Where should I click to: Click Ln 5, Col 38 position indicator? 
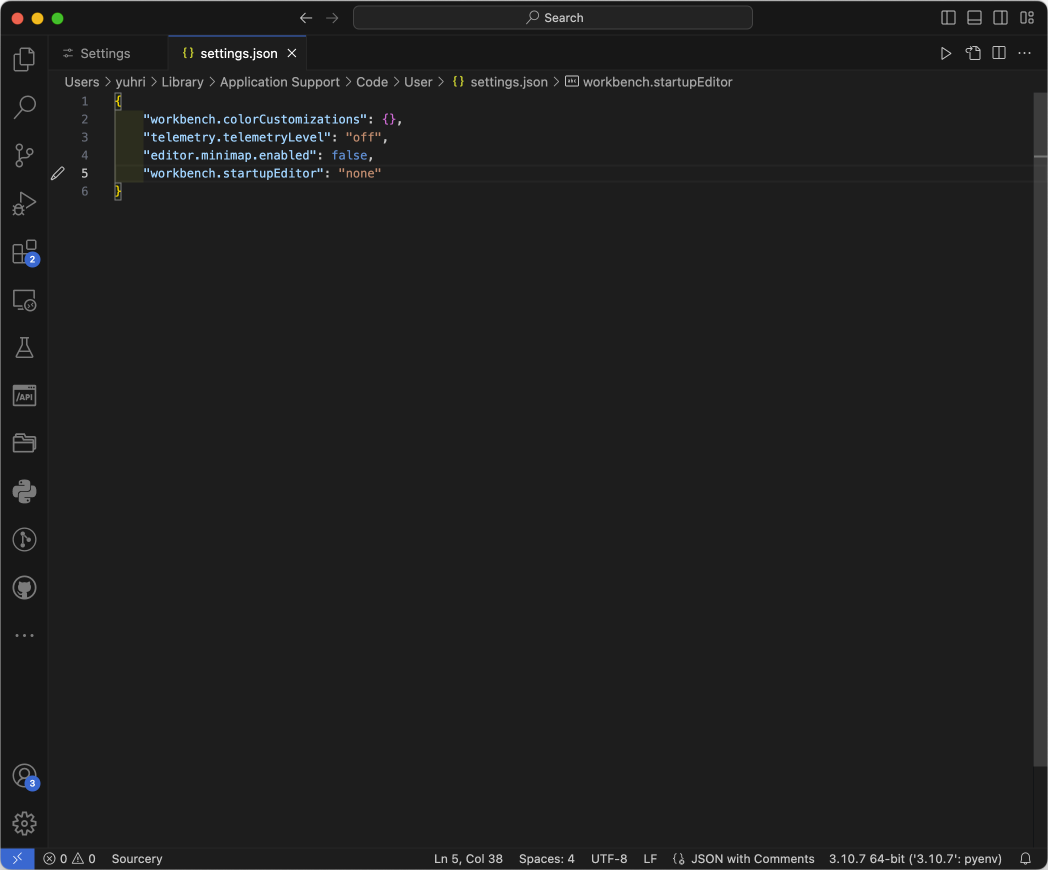click(468, 859)
